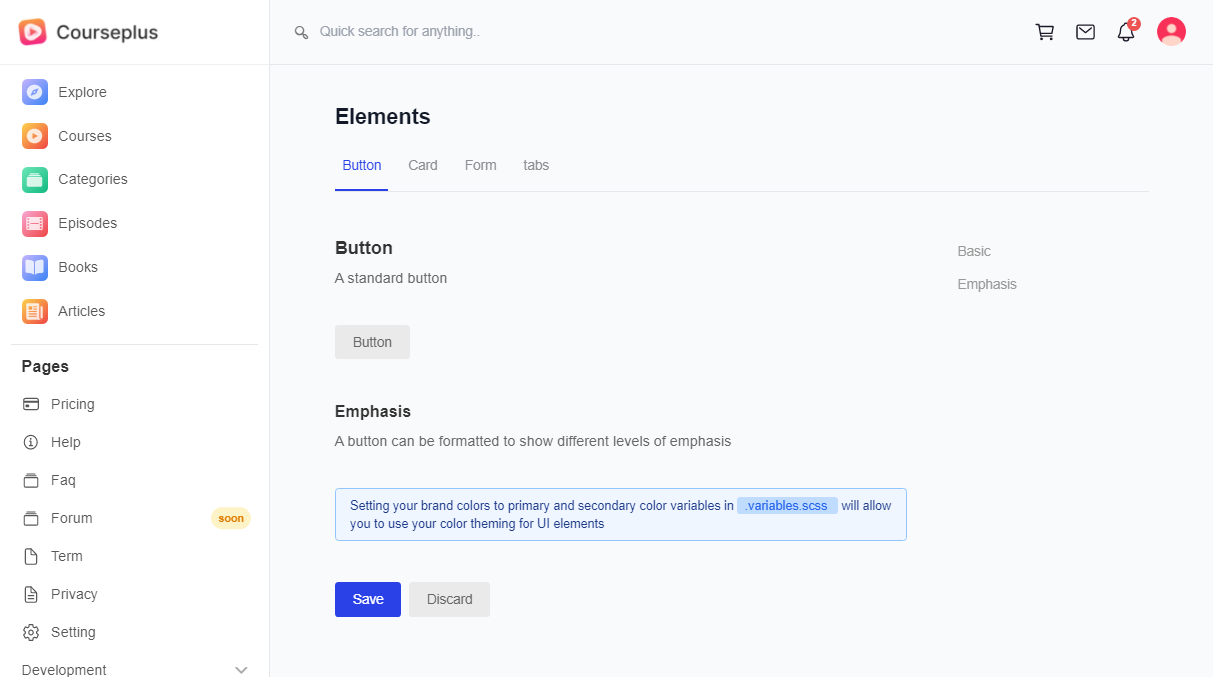Jump to the Emphasis section link
Viewport: 1213px width, 677px height.
987,284
